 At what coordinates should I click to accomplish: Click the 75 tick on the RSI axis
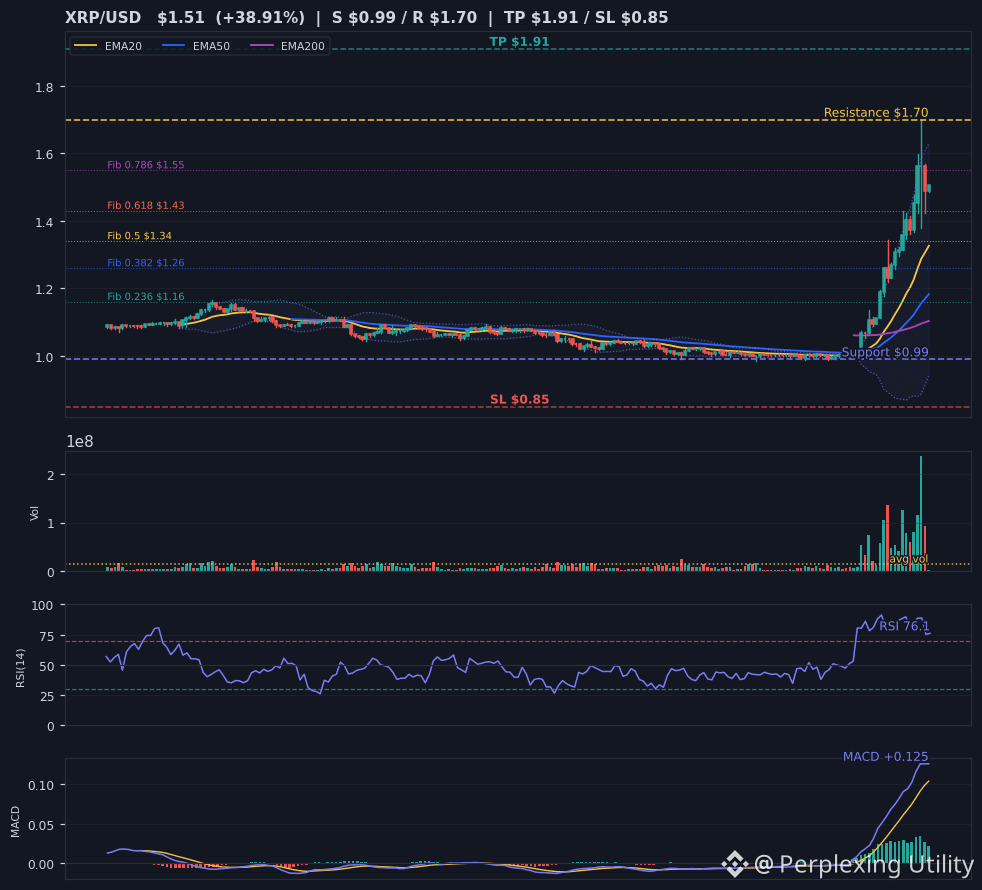[47, 636]
